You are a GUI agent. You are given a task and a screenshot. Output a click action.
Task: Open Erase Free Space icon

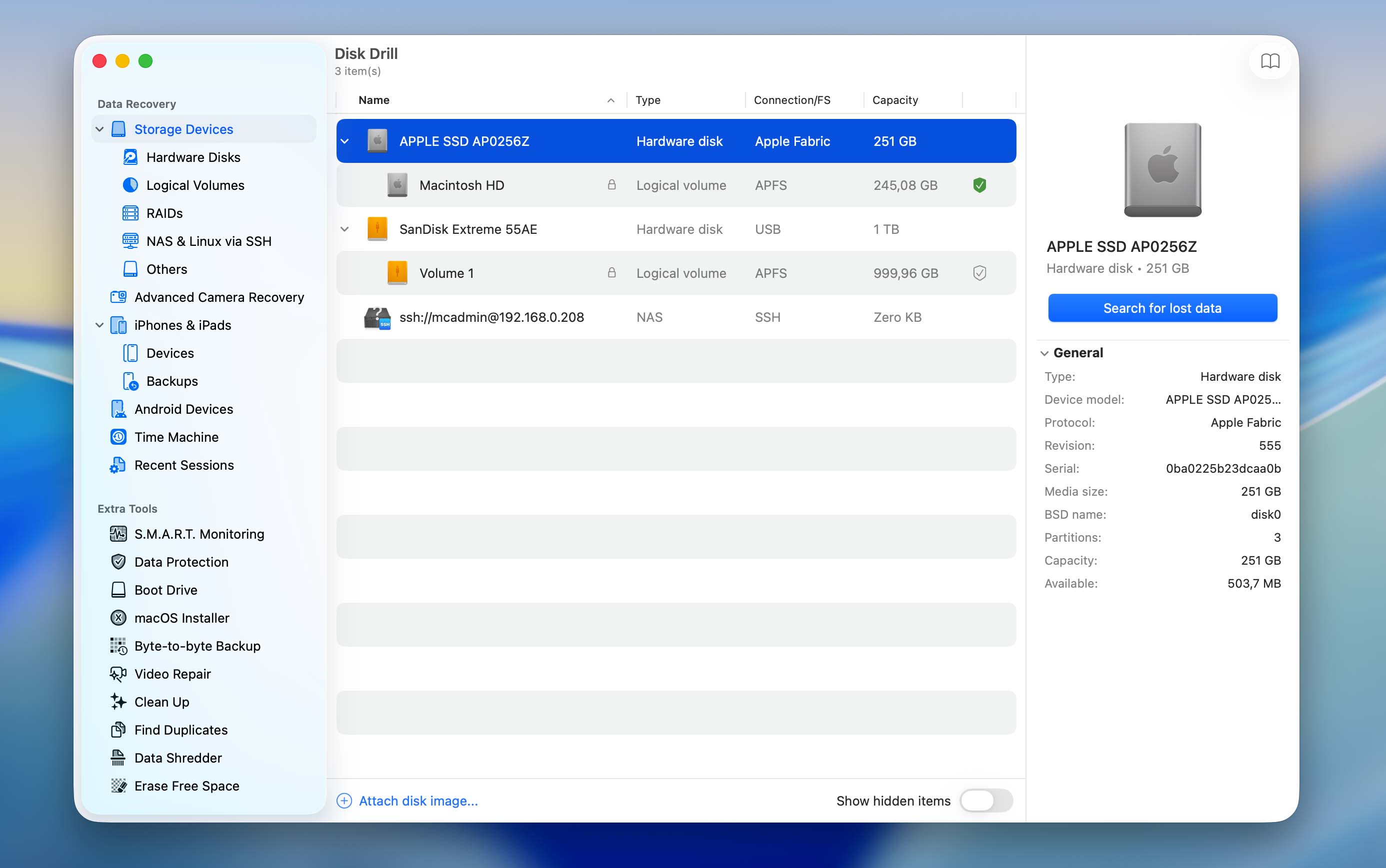coord(118,786)
